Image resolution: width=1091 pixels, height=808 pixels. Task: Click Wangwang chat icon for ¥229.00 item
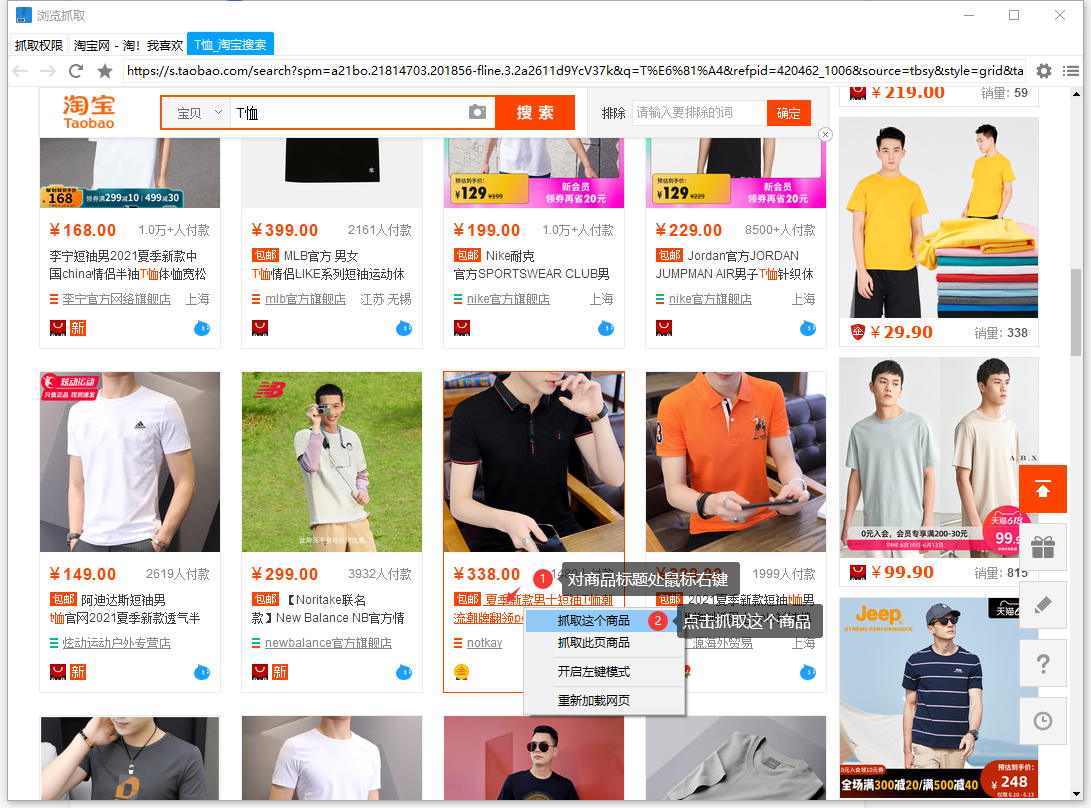[808, 328]
